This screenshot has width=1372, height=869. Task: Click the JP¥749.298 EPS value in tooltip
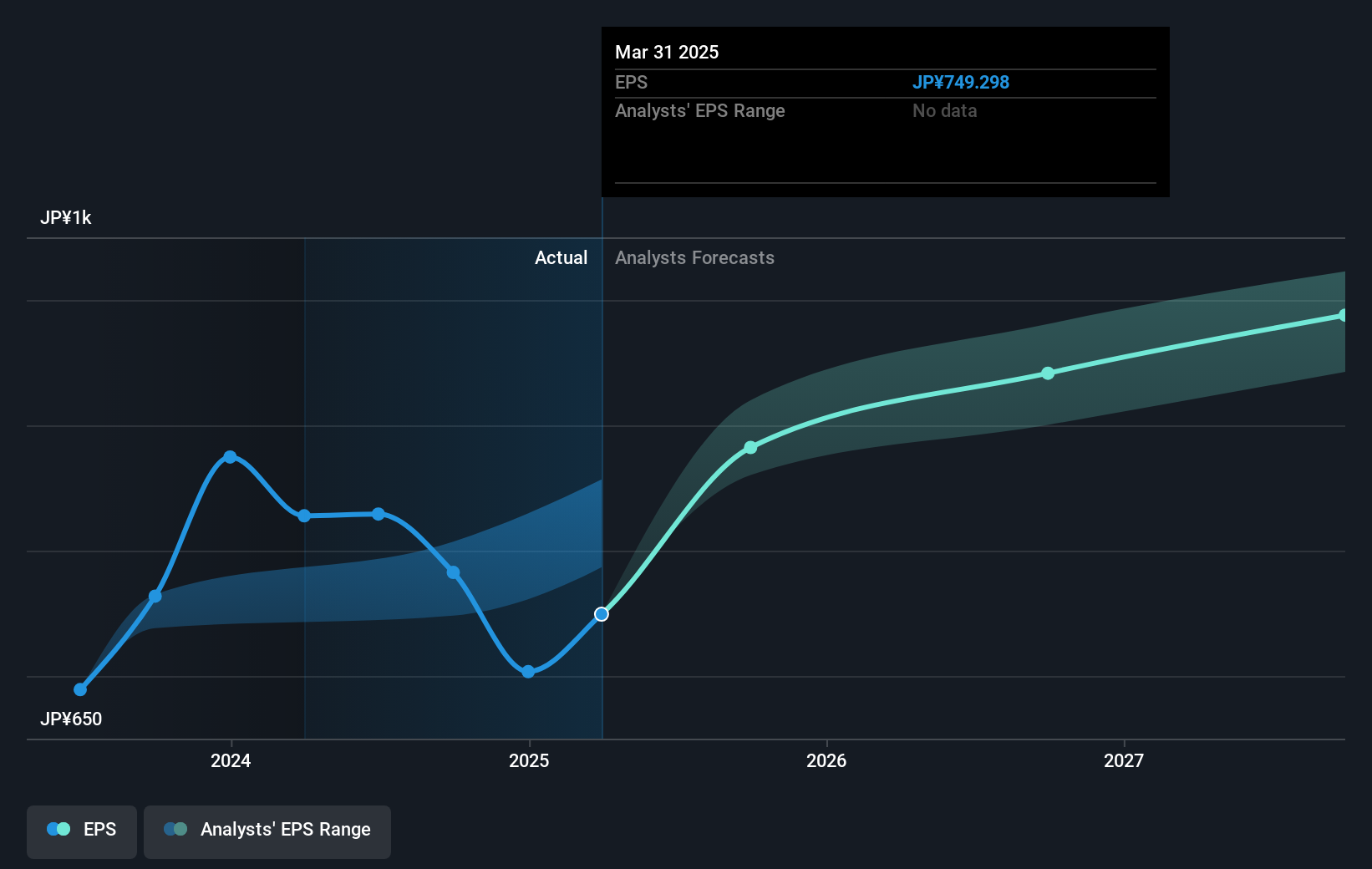[961, 82]
